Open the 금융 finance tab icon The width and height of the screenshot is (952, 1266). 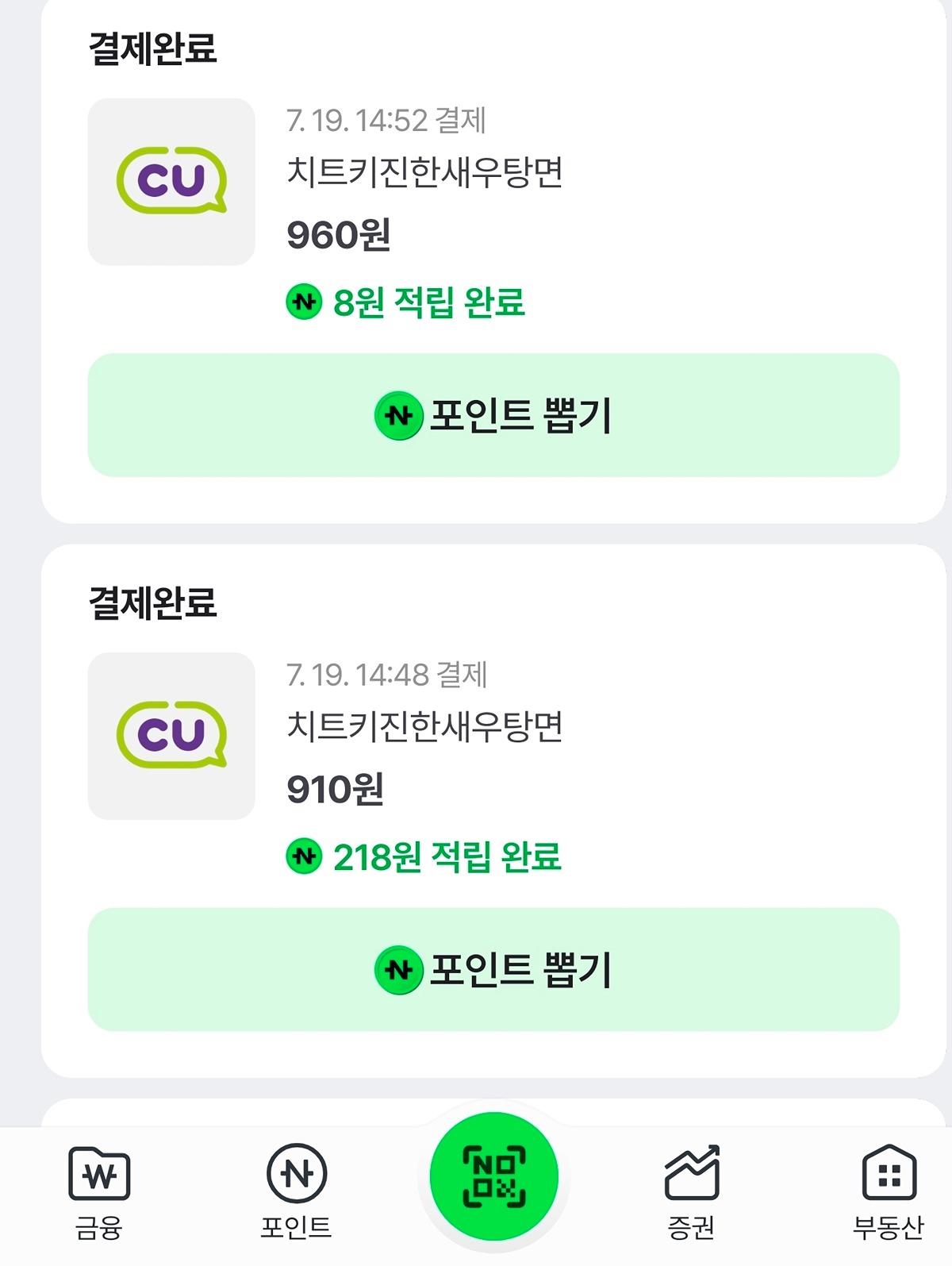[99, 1173]
